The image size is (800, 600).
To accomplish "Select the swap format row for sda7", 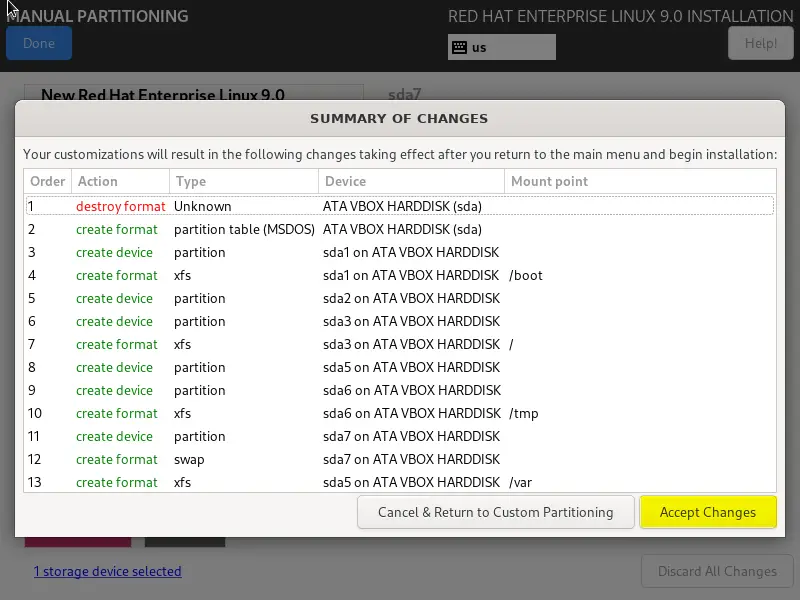I will (400, 459).
